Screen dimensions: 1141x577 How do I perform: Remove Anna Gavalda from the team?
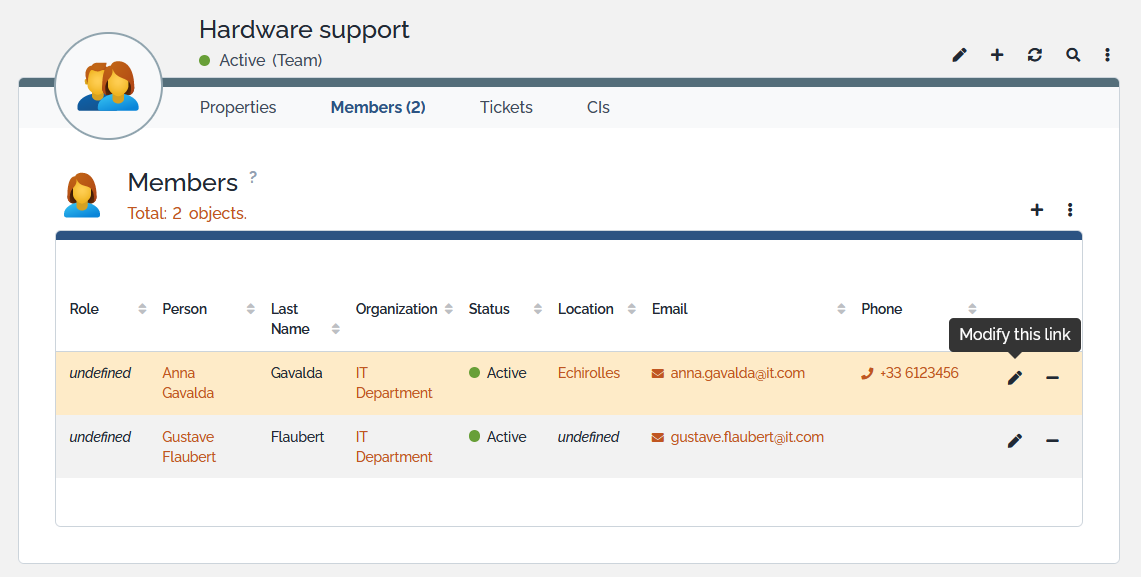(1052, 378)
